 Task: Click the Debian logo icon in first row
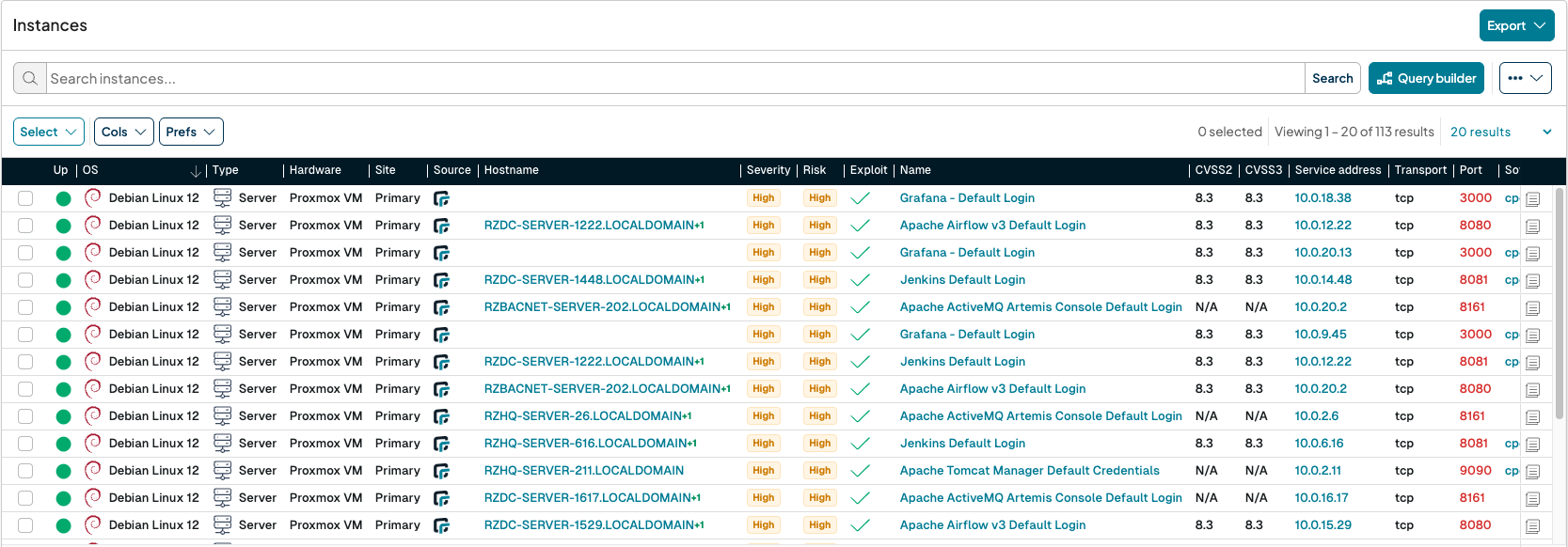tap(92, 197)
